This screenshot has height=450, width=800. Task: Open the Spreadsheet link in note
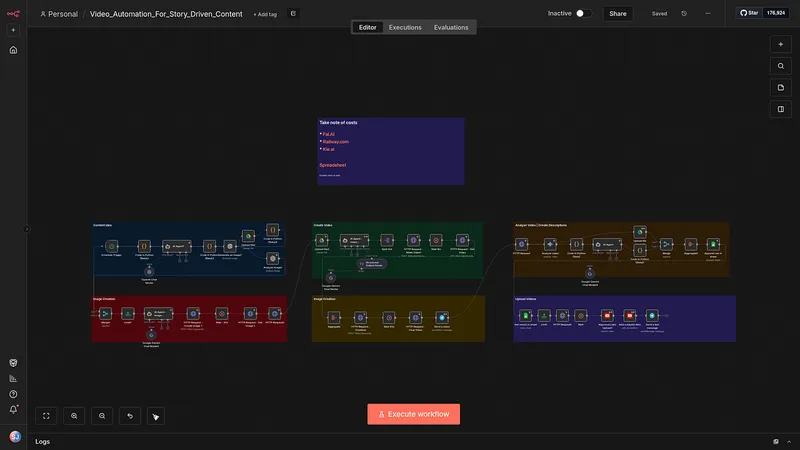pos(333,165)
